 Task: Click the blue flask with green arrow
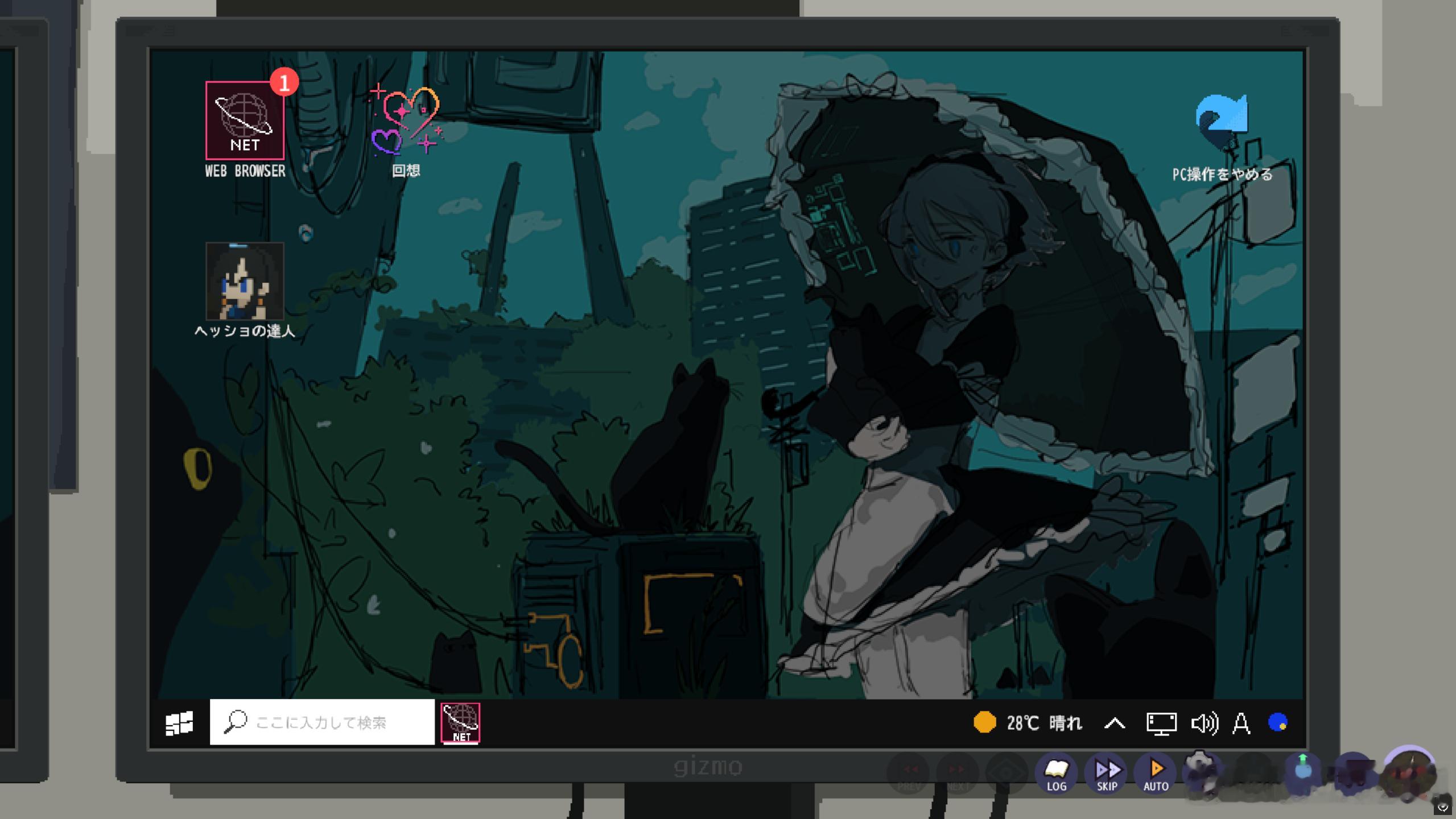point(1302,772)
